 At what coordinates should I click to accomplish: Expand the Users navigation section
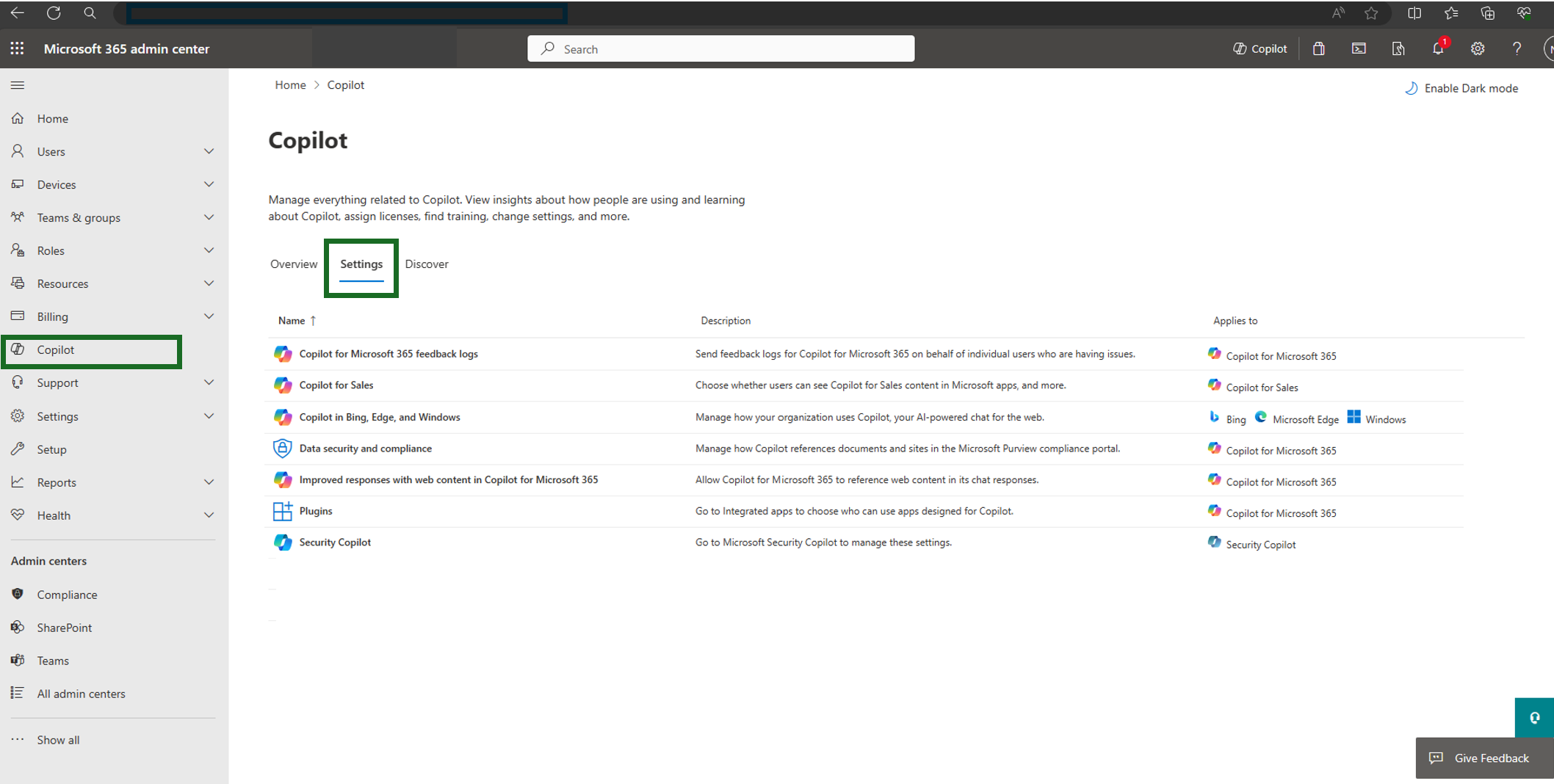tap(209, 151)
